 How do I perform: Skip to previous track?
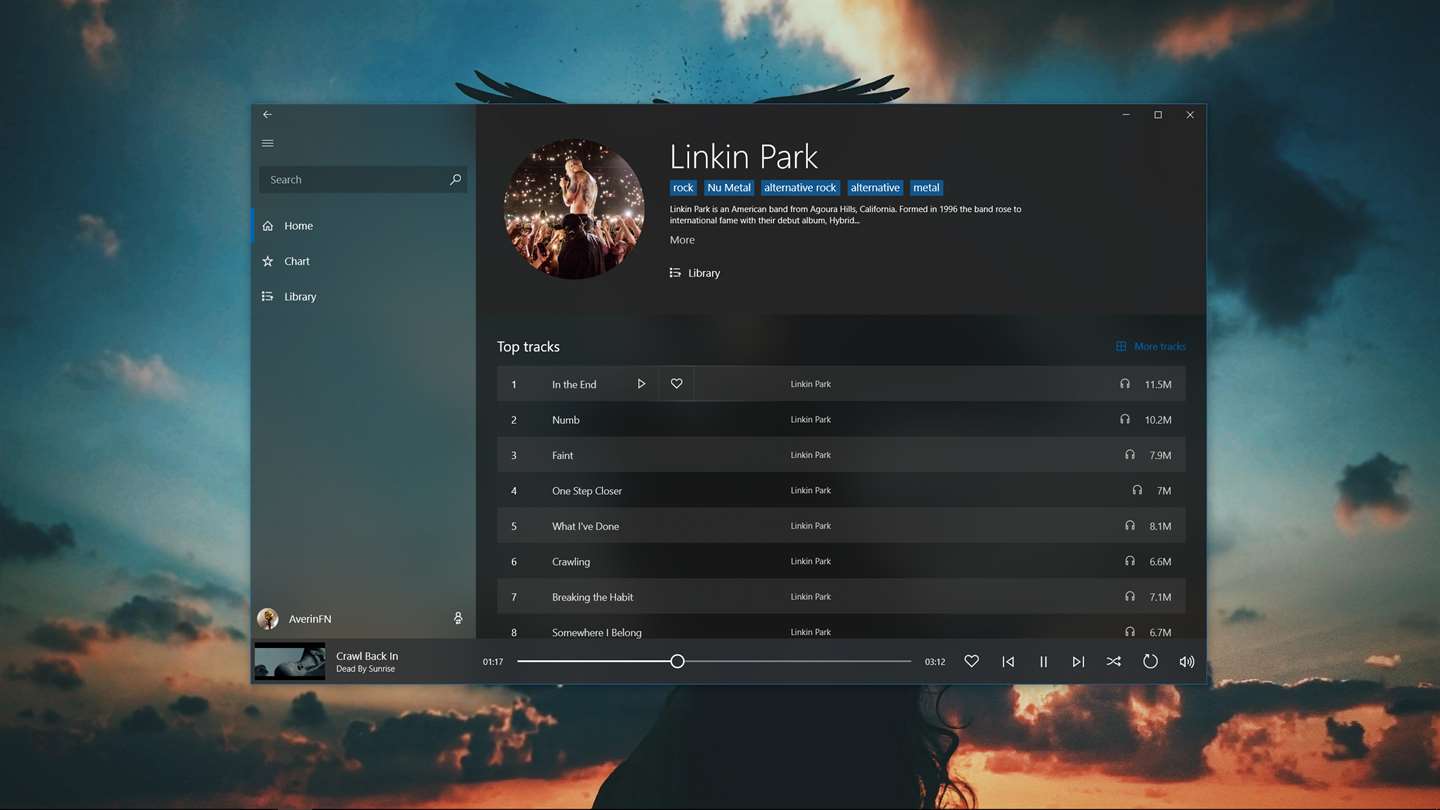click(1008, 662)
